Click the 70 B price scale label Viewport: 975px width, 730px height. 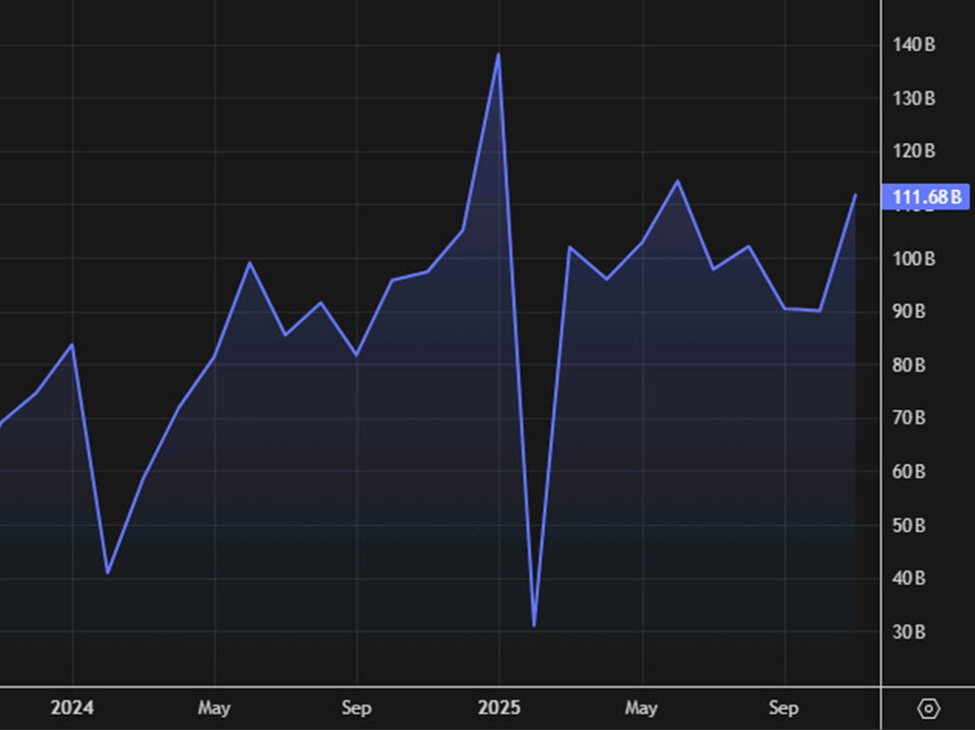909,418
